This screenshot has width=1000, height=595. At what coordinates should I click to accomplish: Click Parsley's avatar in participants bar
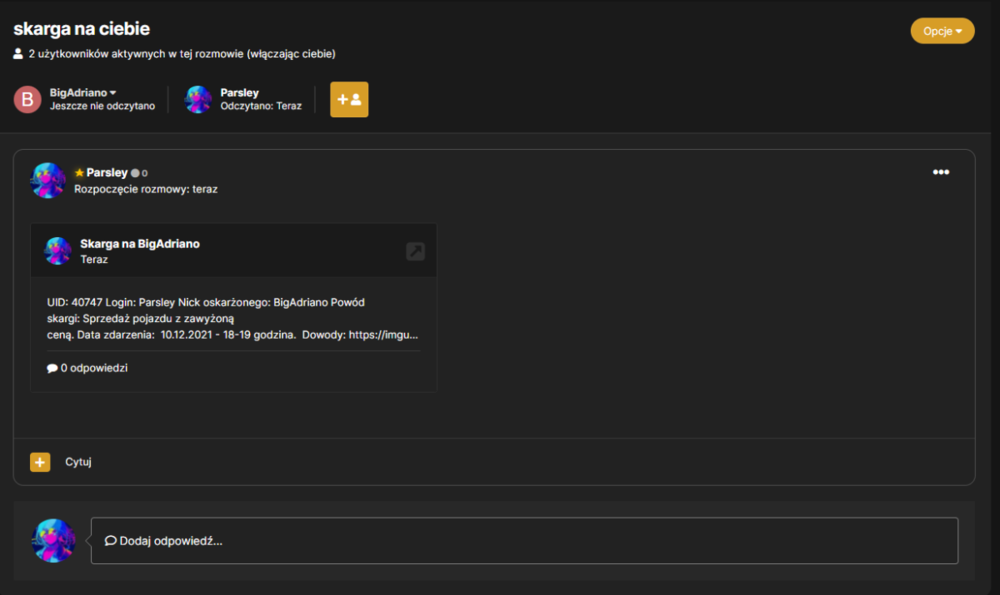point(198,99)
